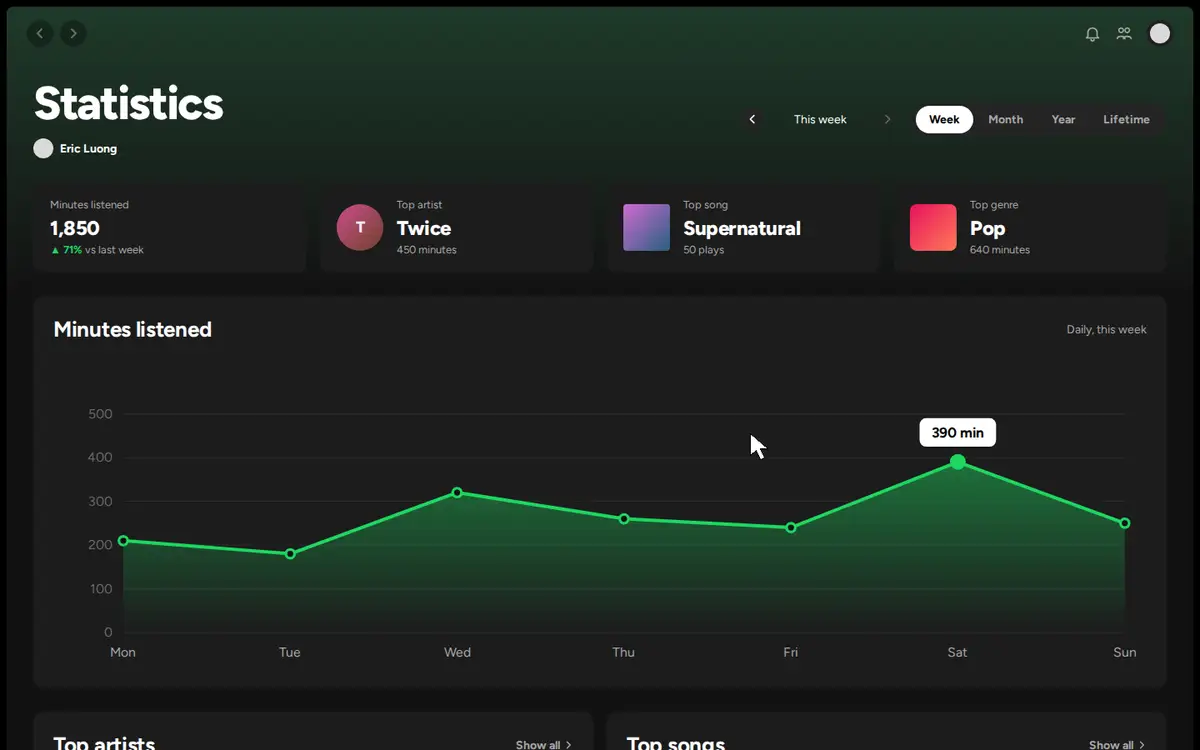Select the Week tab
The height and width of the screenshot is (750, 1200).
click(944, 119)
